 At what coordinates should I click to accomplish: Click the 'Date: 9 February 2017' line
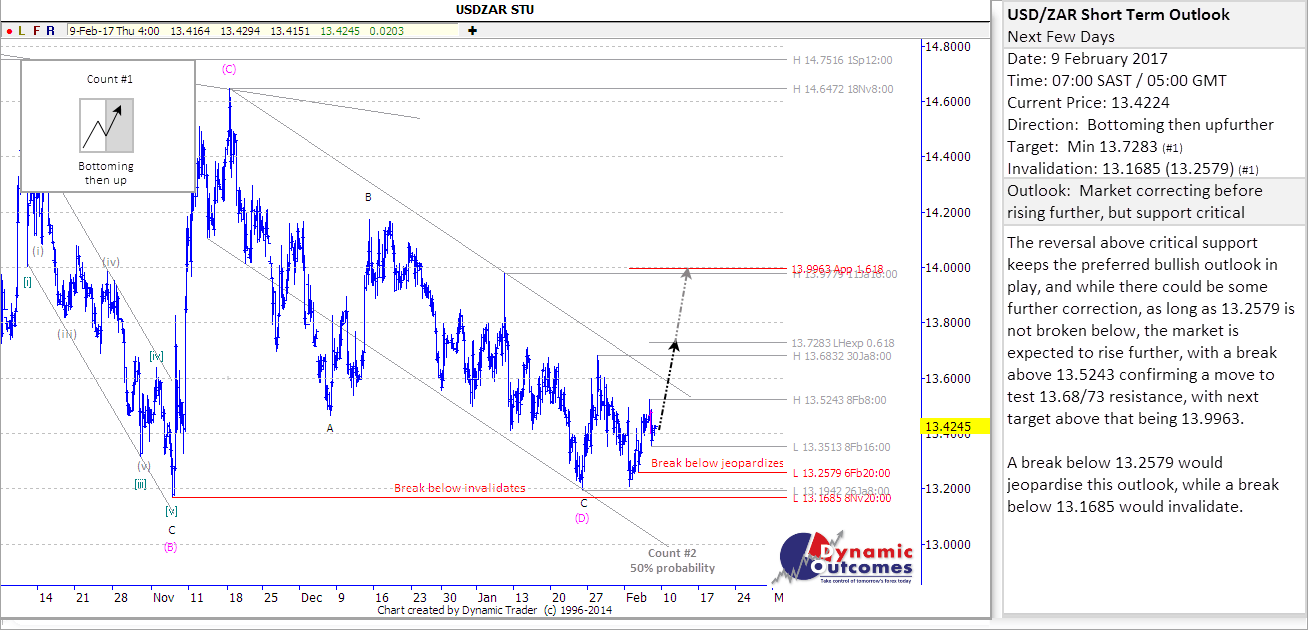click(1087, 59)
